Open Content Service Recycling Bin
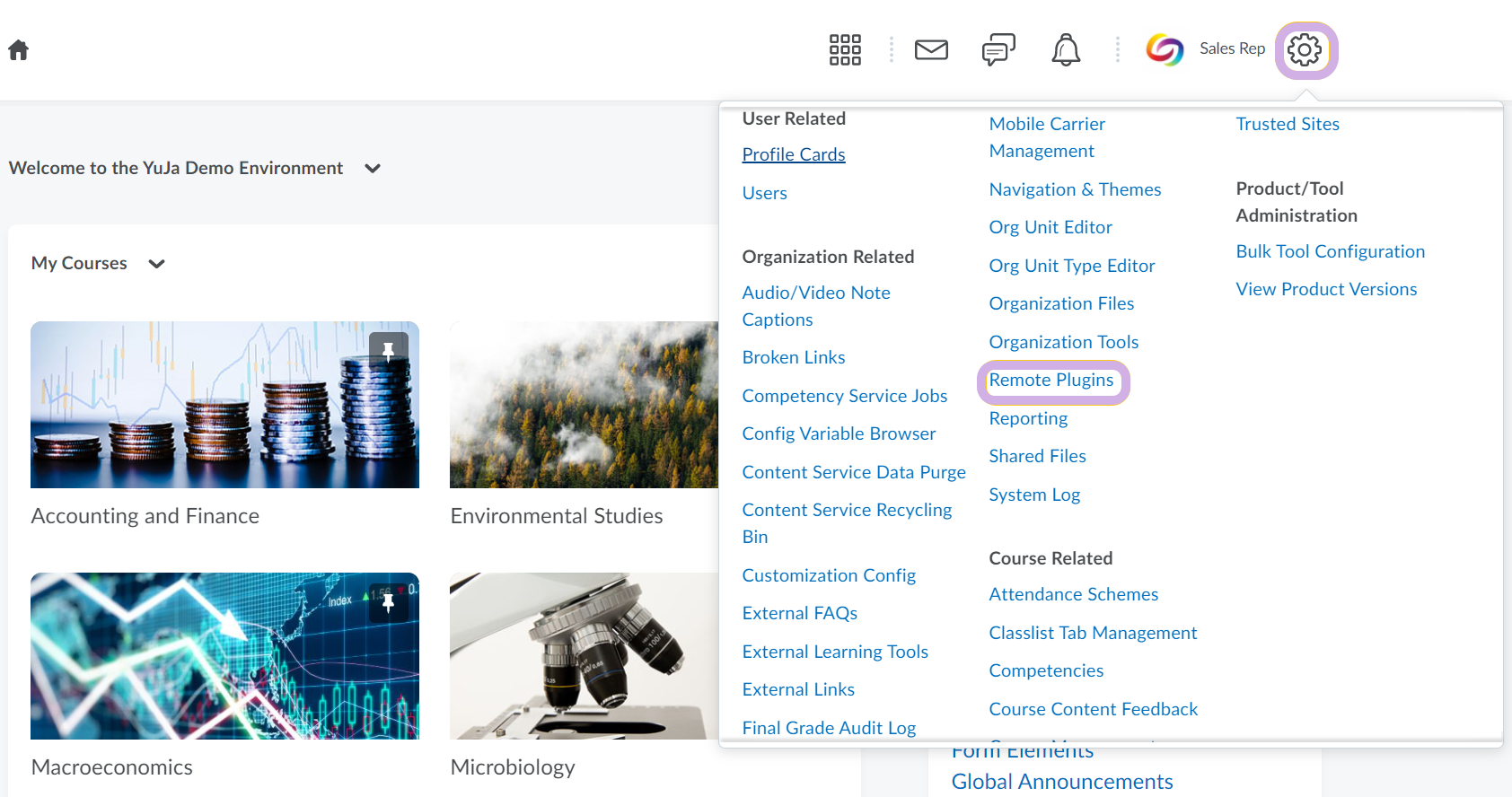The image size is (1512, 797). pyautogui.click(x=847, y=523)
